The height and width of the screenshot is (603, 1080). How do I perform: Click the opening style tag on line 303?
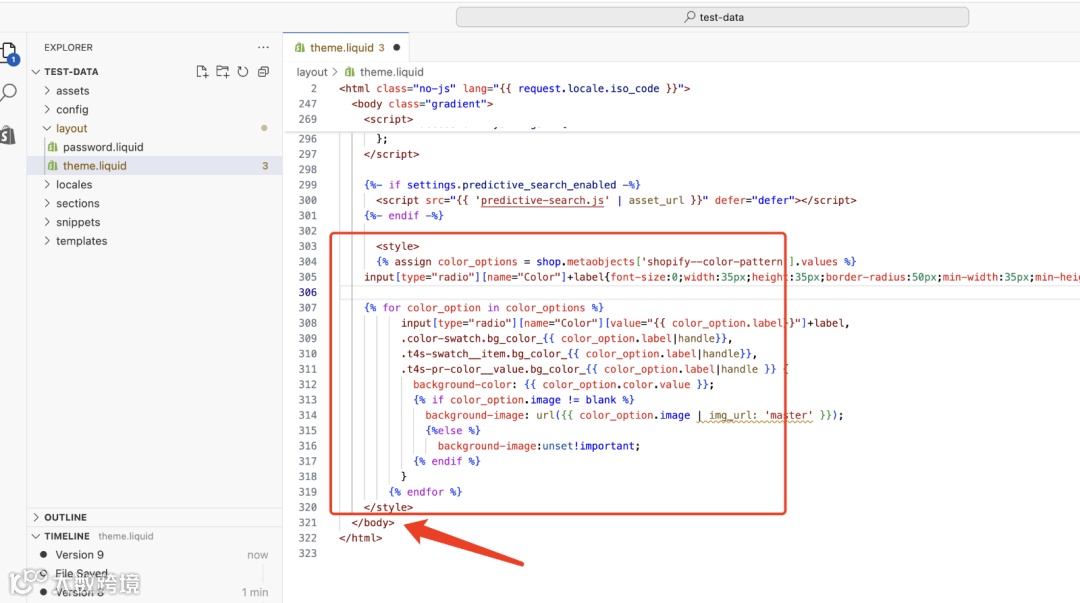[397, 246]
